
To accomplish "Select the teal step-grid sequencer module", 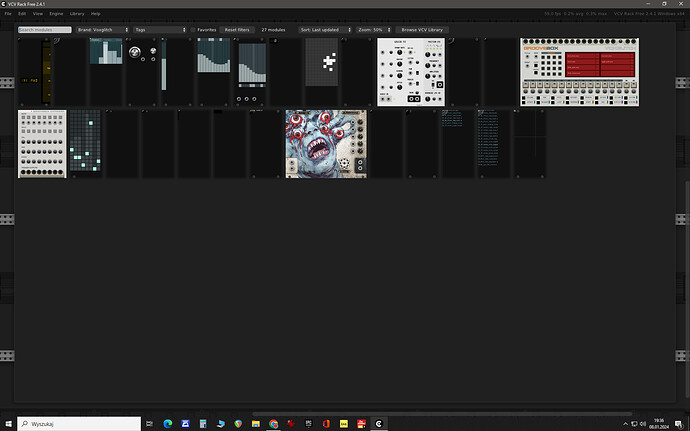I will click(x=85, y=144).
